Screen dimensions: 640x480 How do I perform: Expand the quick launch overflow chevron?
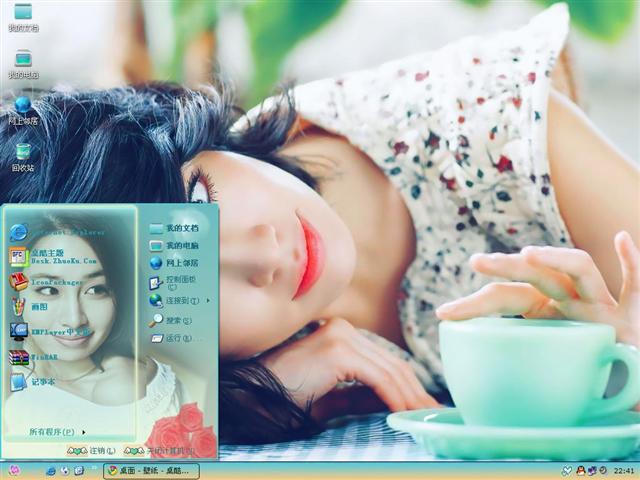tap(94, 468)
